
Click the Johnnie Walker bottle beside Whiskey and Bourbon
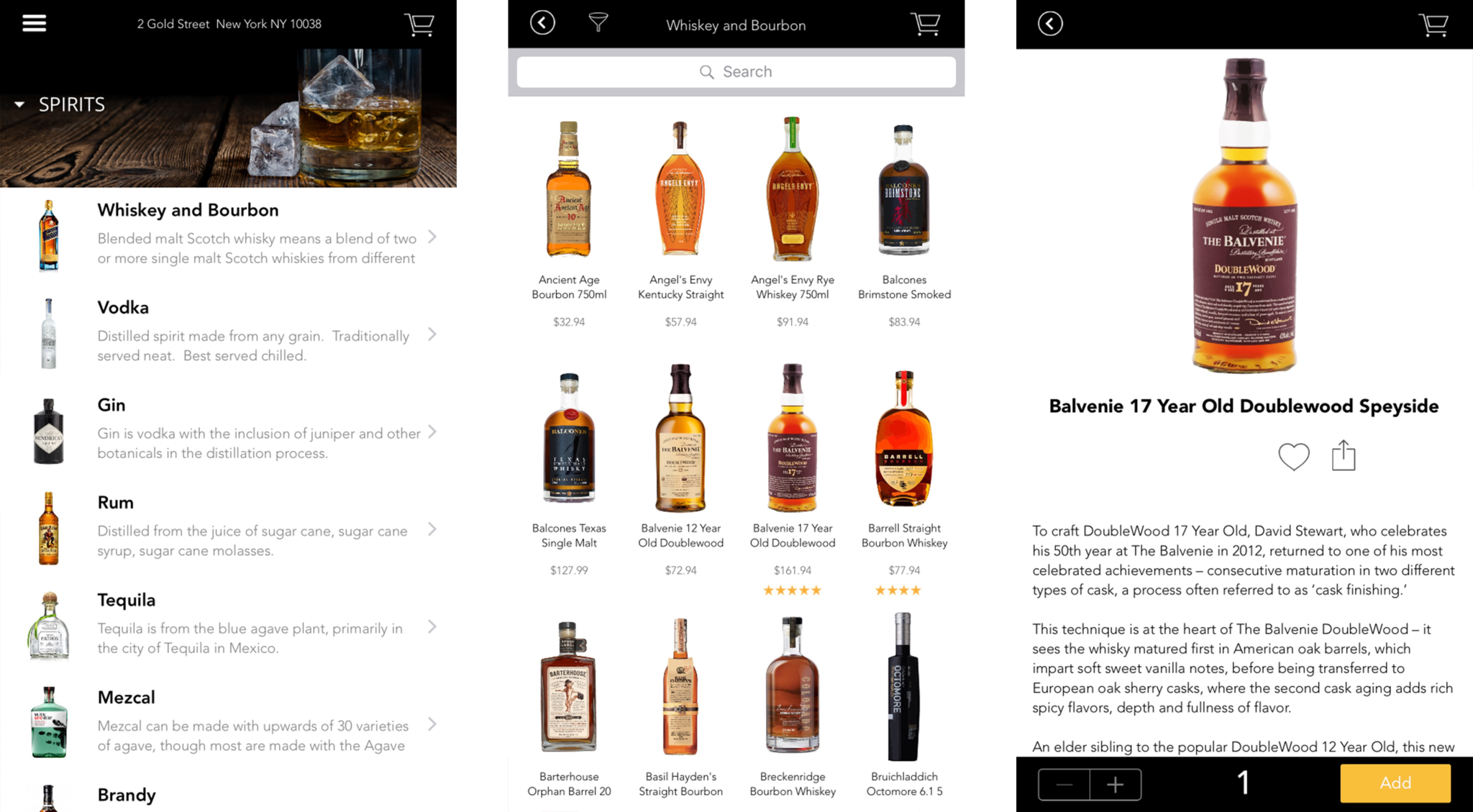pos(48,236)
